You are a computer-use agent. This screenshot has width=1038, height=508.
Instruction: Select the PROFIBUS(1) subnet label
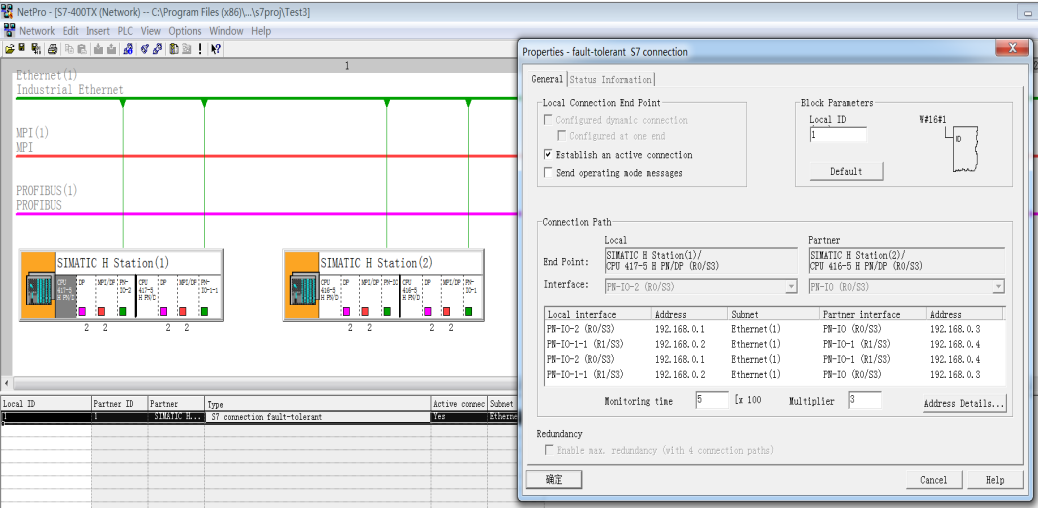pyautogui.click(x=47, y=197)
